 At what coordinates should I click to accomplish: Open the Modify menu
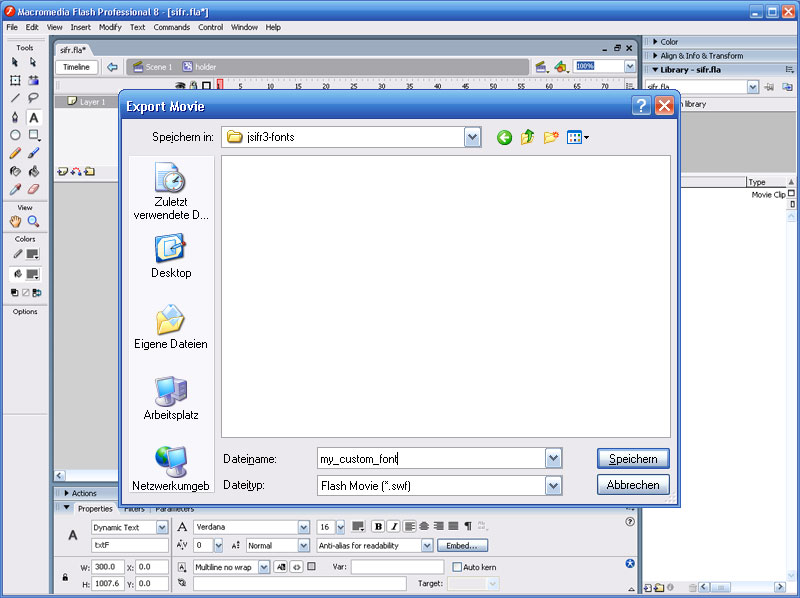click(110, 27)
